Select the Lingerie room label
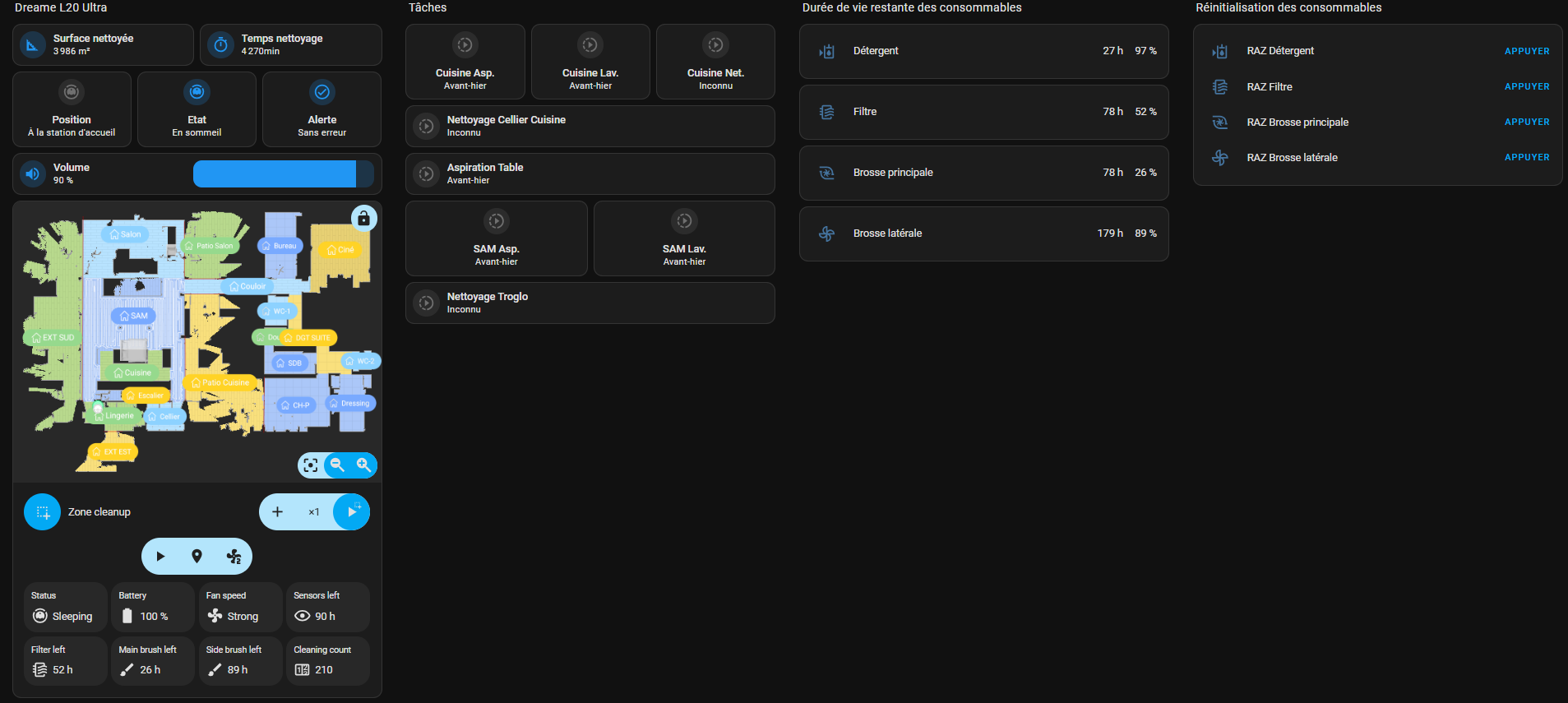The image size is (1568, 703). pos(113,415)
